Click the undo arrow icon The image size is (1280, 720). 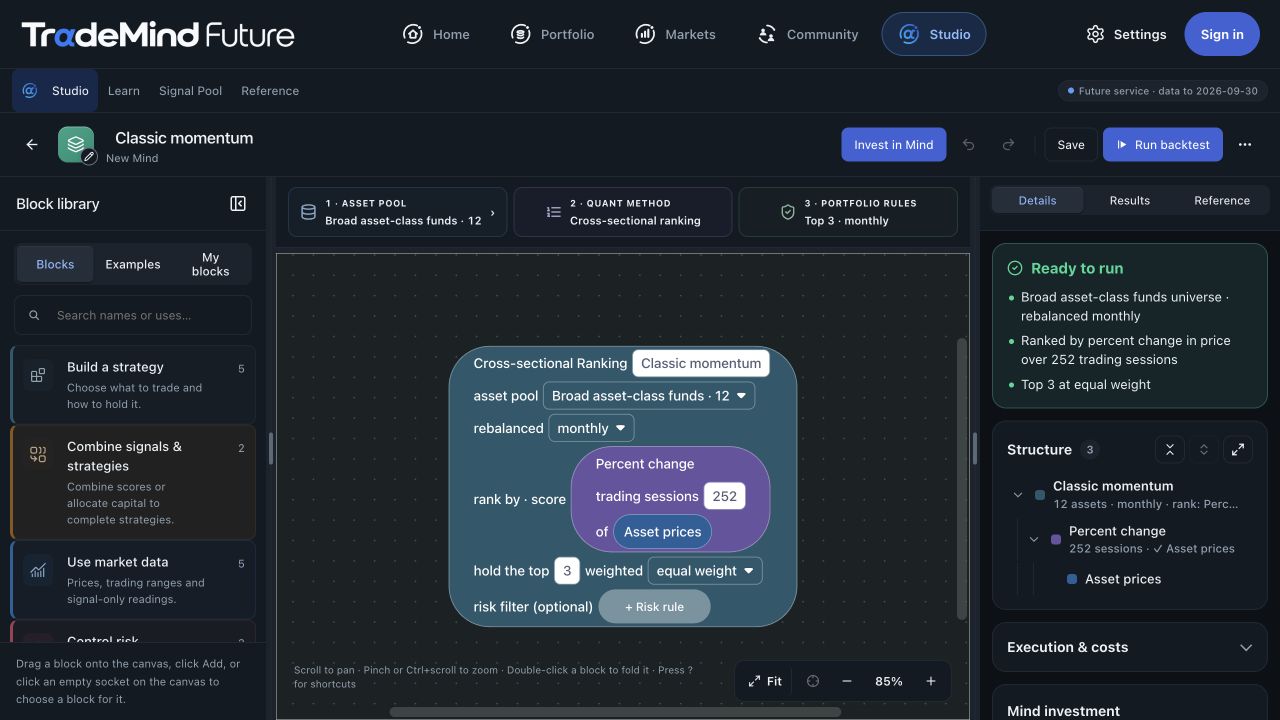968,145
